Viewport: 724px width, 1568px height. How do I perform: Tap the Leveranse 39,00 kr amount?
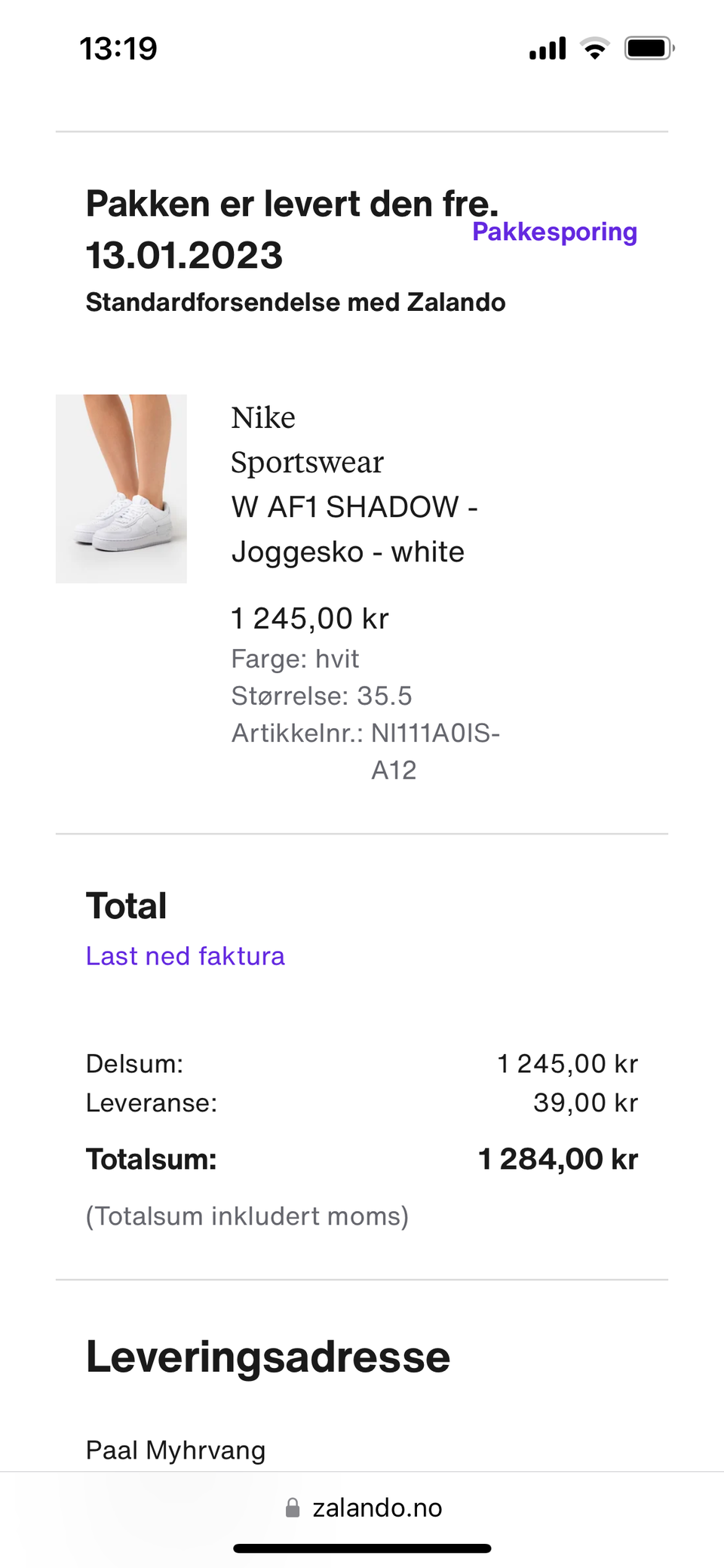[585, 1102]
